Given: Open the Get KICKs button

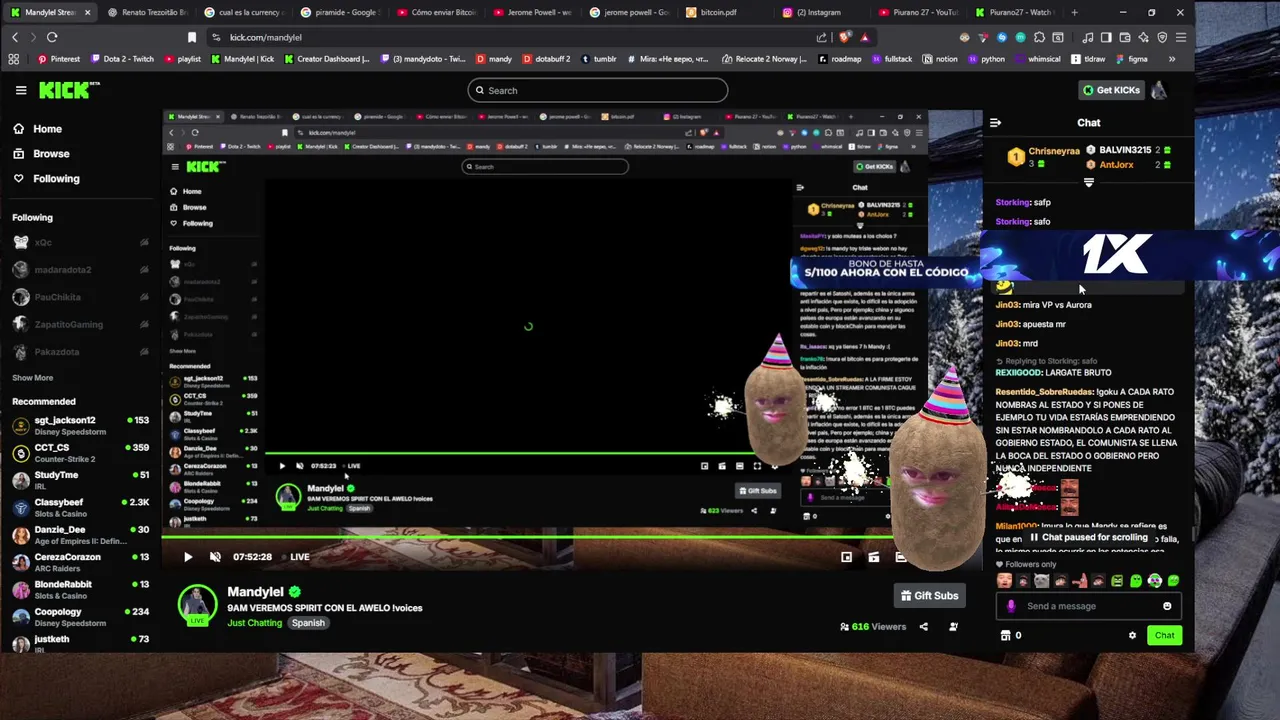Looking at the screenshot, I should (x=1111, y=90).
